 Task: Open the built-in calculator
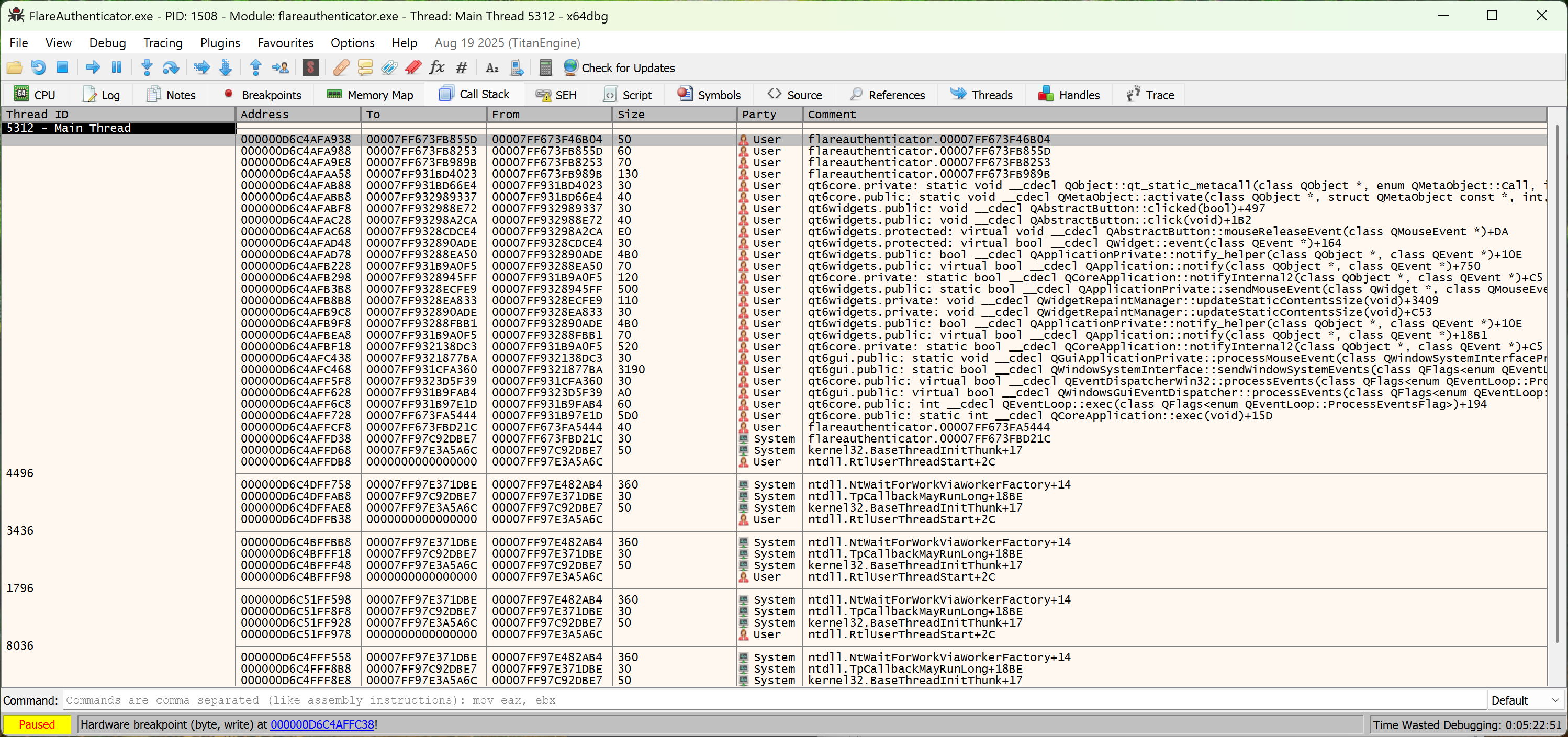click(545, 67)
